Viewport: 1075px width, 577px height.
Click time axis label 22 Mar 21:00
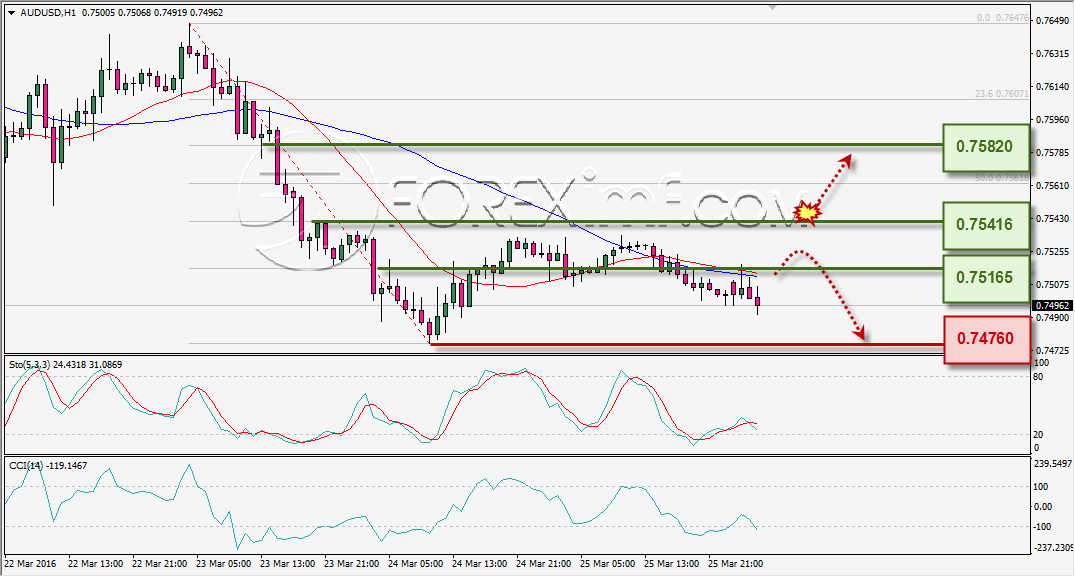tap(160, 563)
